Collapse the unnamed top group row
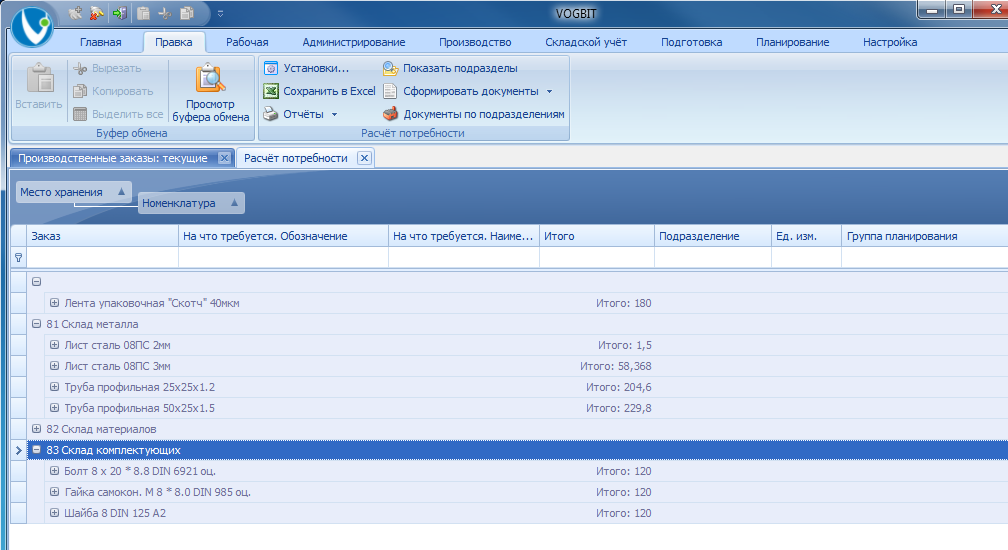The image size is (1008, 550). pyautogui.click(x=37, y=281)
